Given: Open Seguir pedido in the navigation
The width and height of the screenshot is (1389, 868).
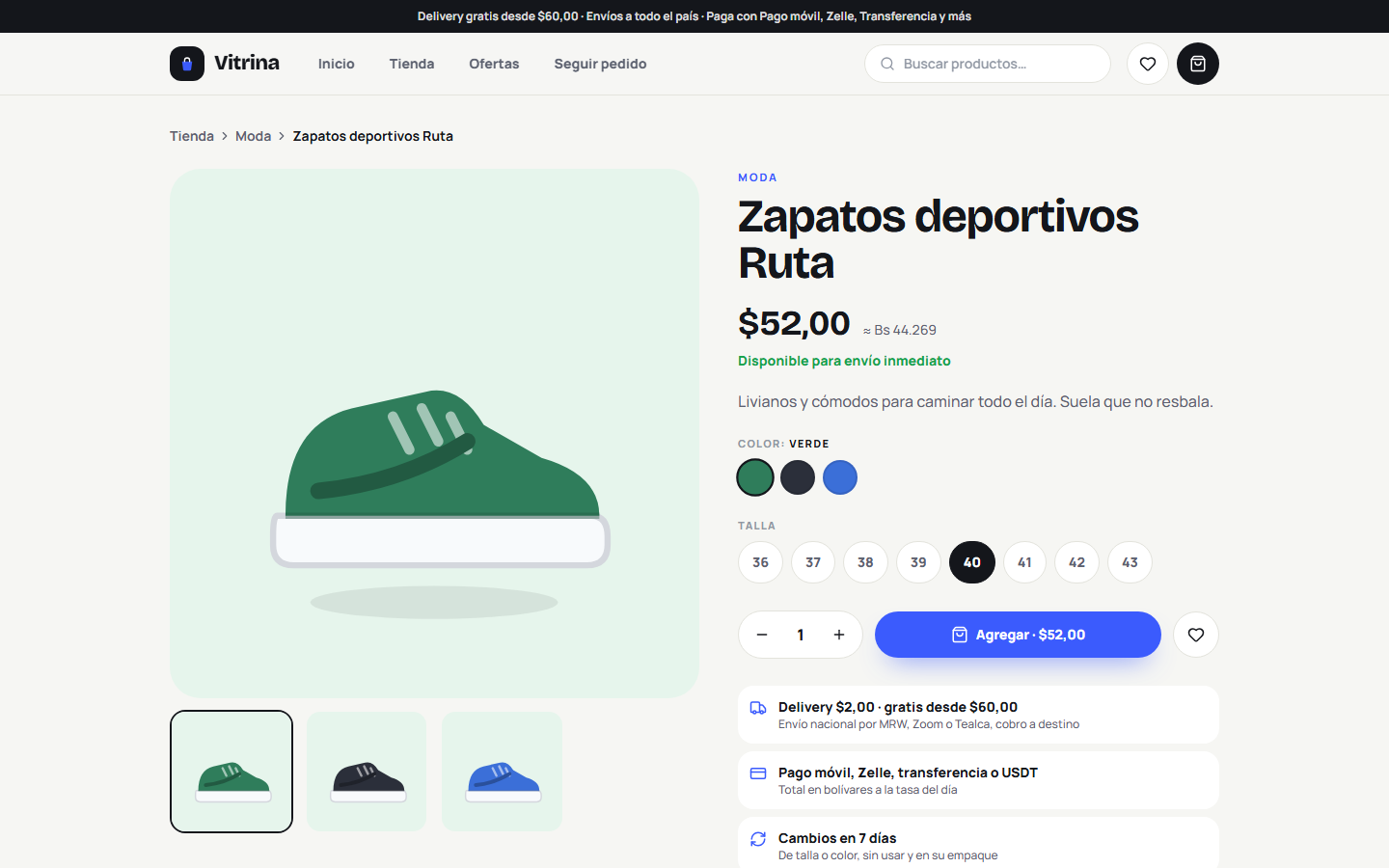Looking at the screenshot, I should point(600,64).
